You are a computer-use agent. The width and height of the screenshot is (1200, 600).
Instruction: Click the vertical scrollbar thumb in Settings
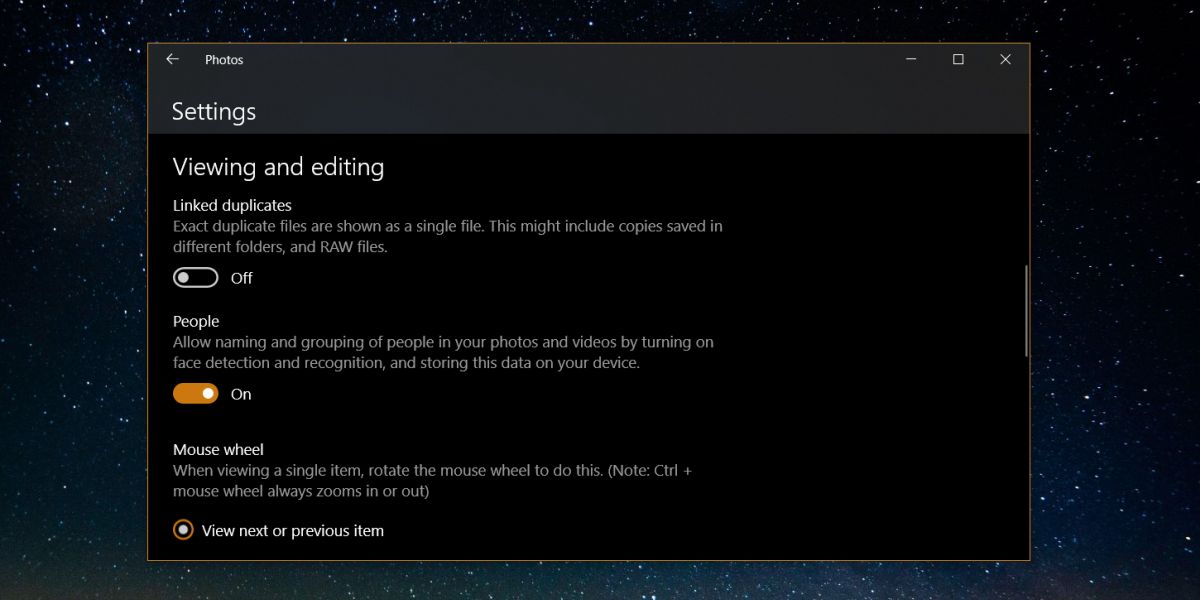(x=1025, y=310)
